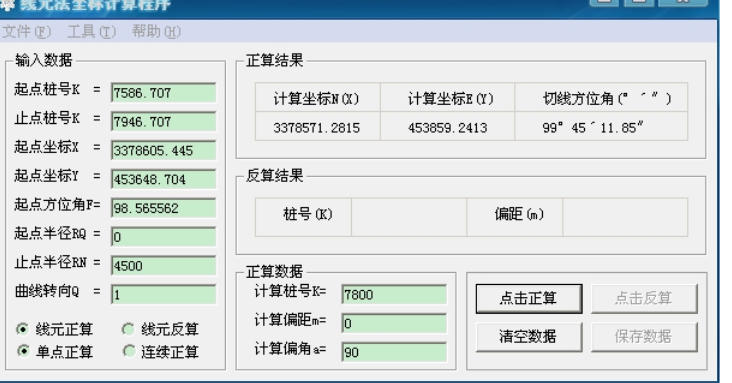This screenshot has width=732, height=383.
Task: Click the 起点桩号K field with 7586.707
Action: 163,93
